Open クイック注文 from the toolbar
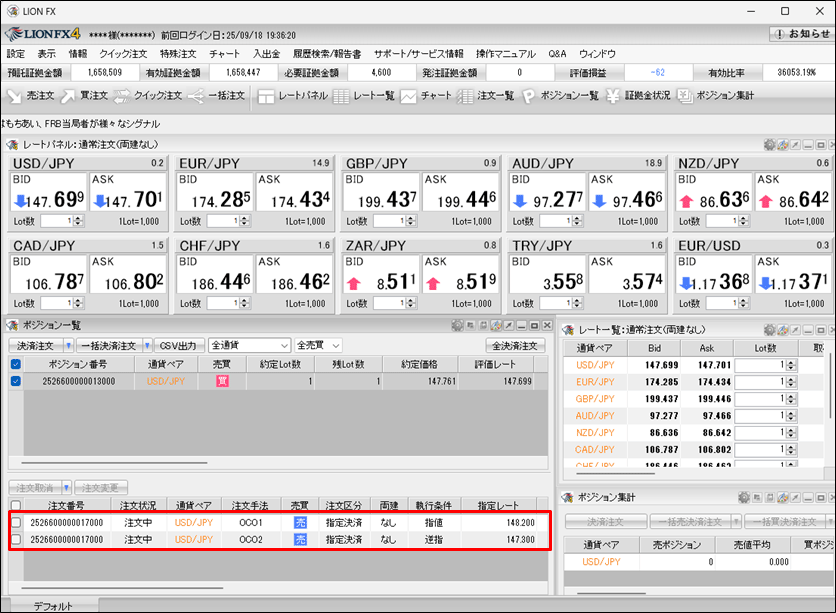 146,96
